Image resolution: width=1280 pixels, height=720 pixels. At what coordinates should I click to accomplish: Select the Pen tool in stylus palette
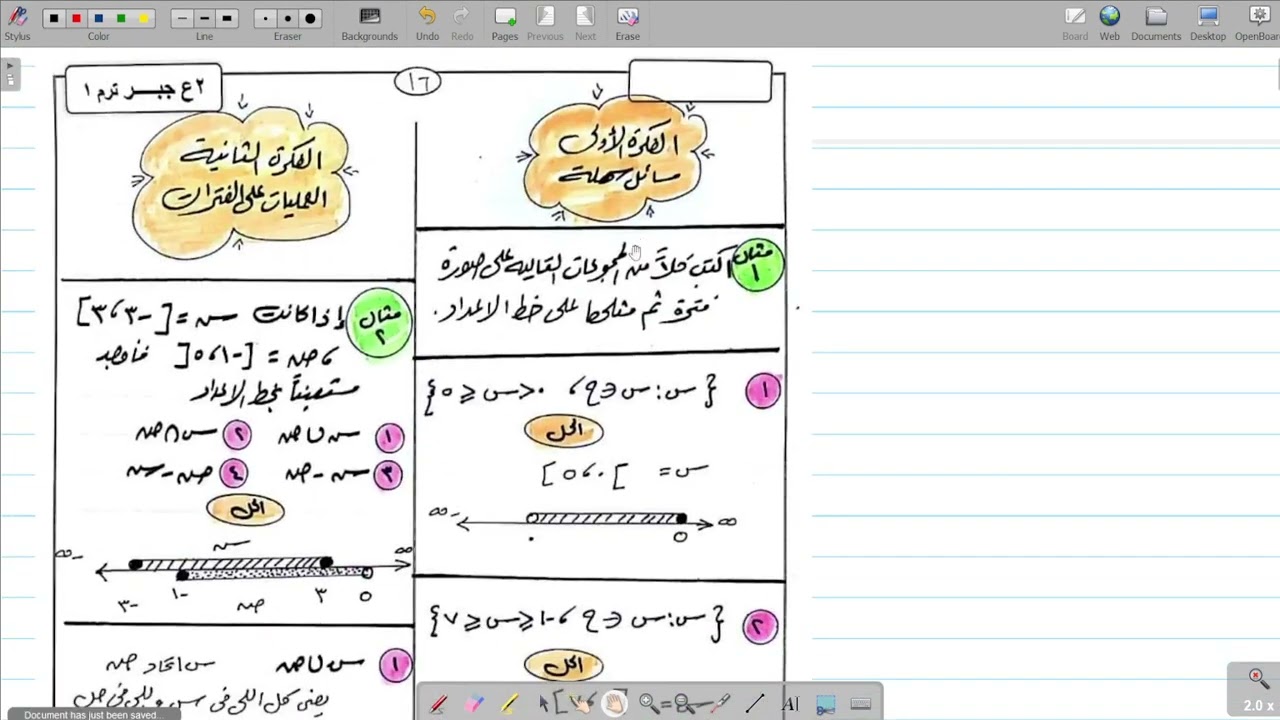click(x=438, y=704)
